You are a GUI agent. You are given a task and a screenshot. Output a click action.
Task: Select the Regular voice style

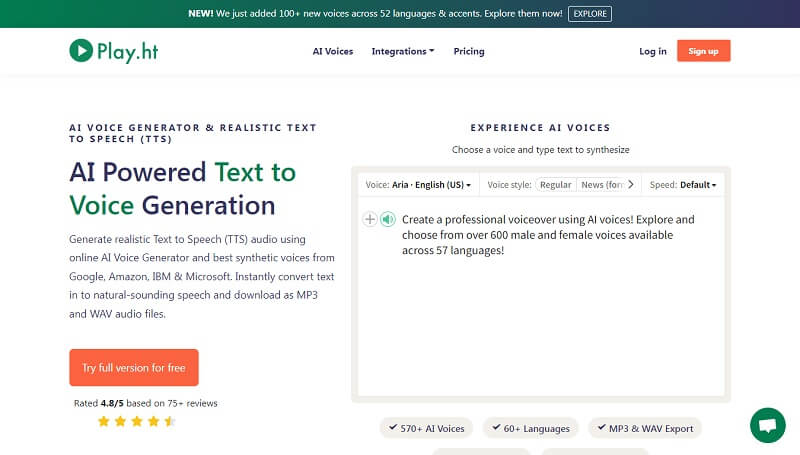coord(555,185)
